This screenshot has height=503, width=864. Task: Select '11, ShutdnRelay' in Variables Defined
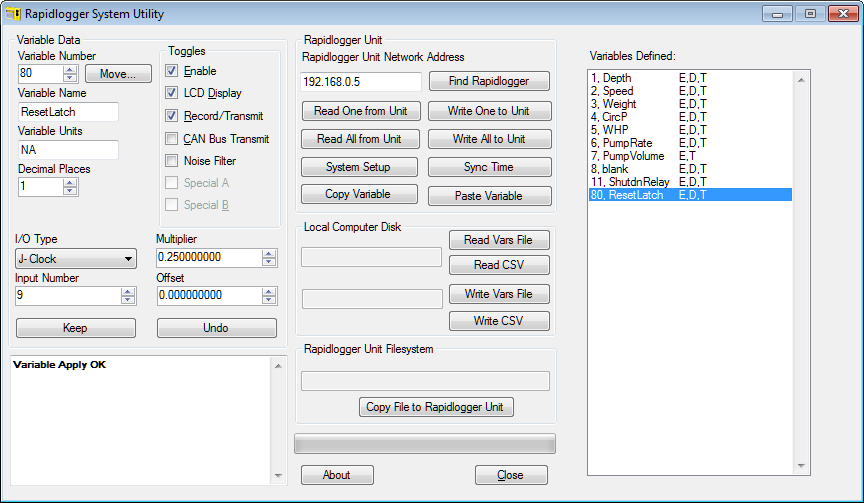click(x=690, y=182)
